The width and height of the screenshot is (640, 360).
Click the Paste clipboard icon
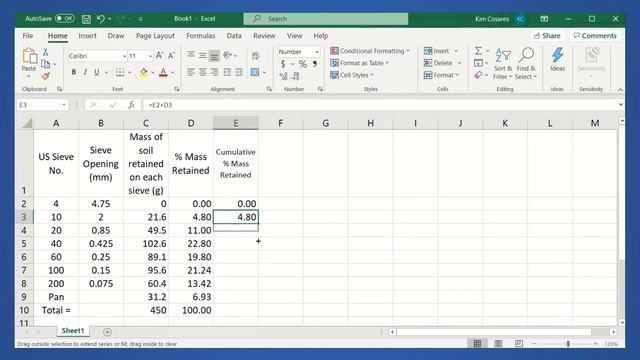pos(29,56)
